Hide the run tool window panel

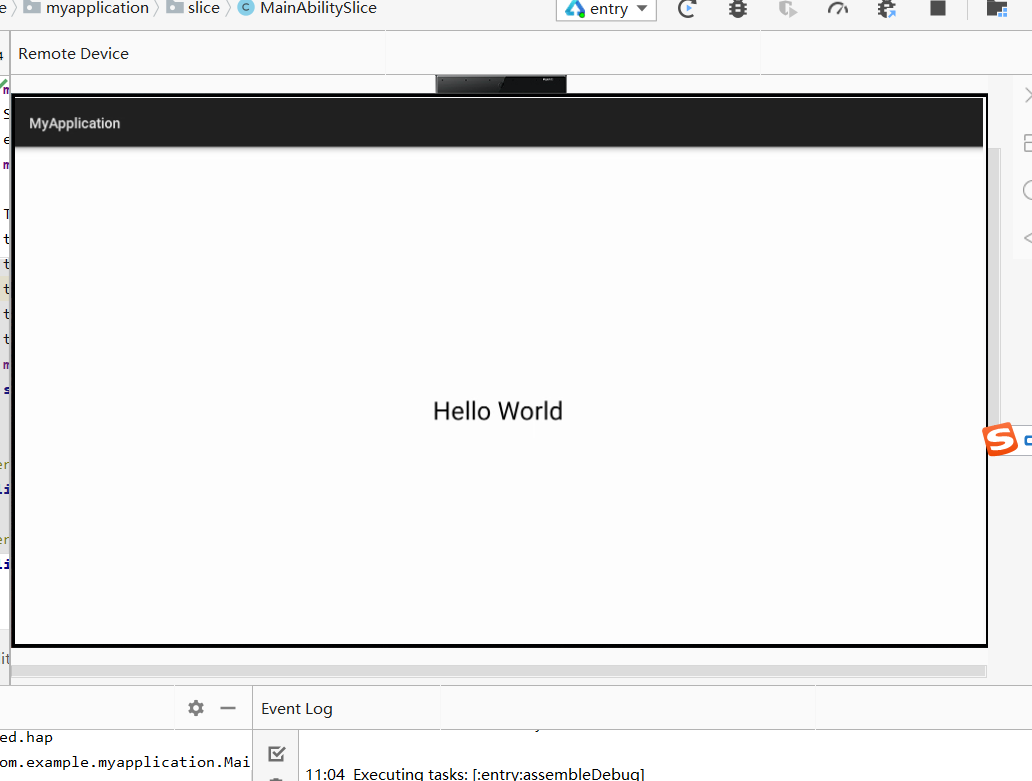228,707
